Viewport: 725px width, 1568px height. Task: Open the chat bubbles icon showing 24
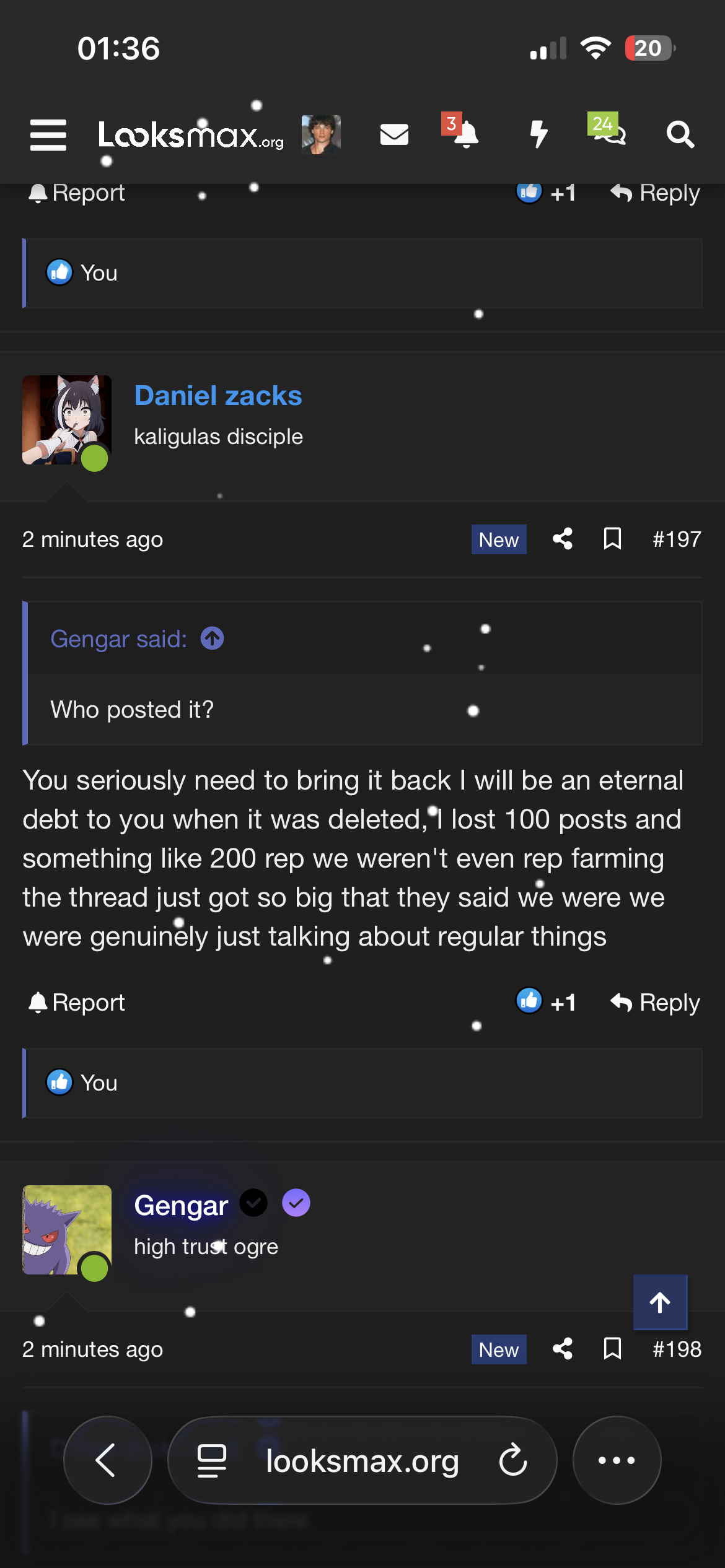click(609, 131)
